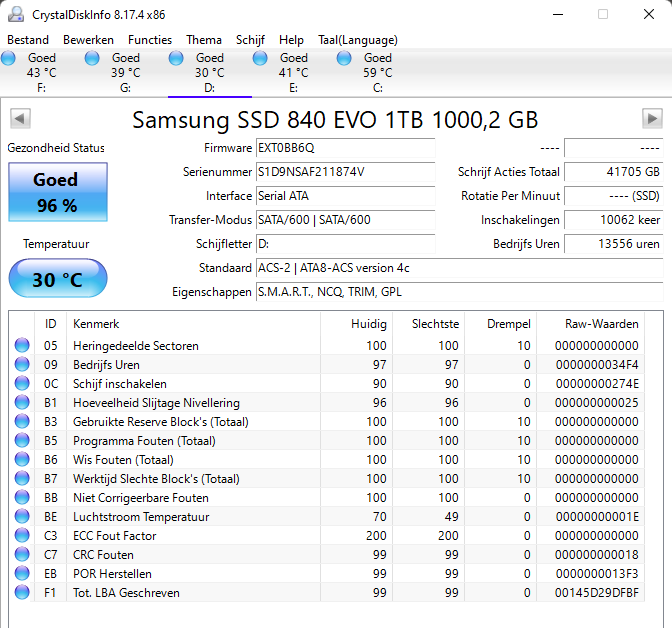Select the Hoeveelheid Slijtage Nivellering attribute
This screenshot has width=672, height=628.
pos(156,403)
